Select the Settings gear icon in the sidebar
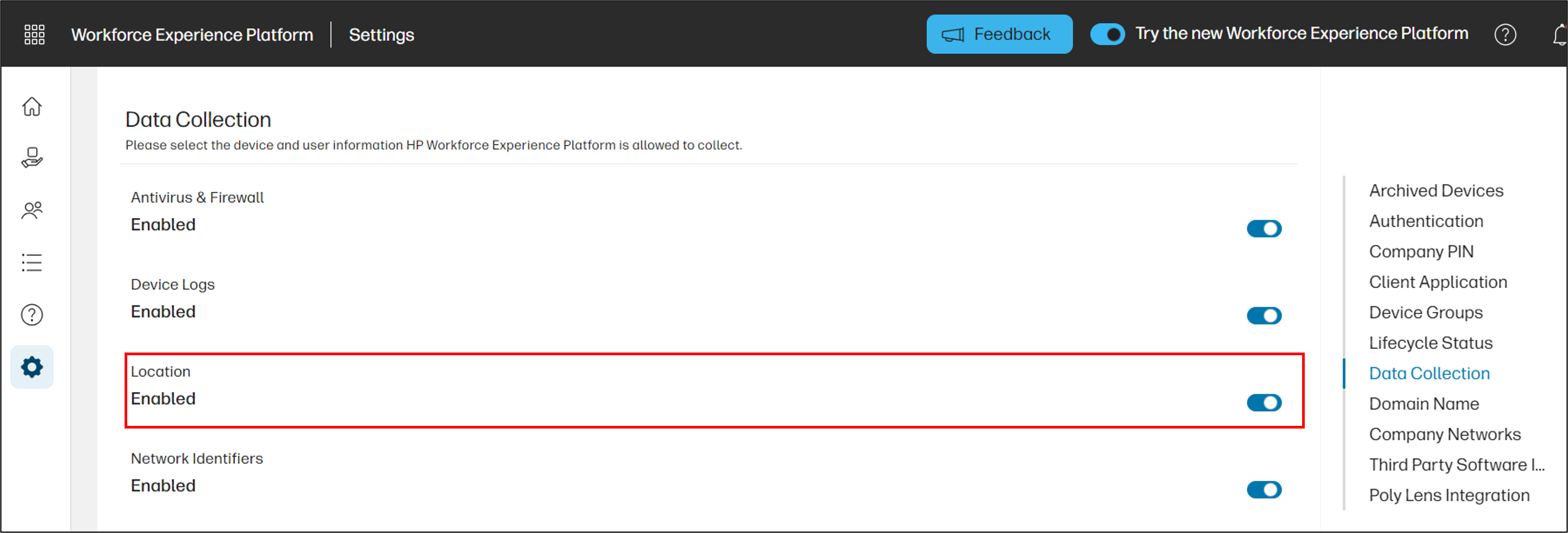 pyautogui.click(x=31, y=367)
